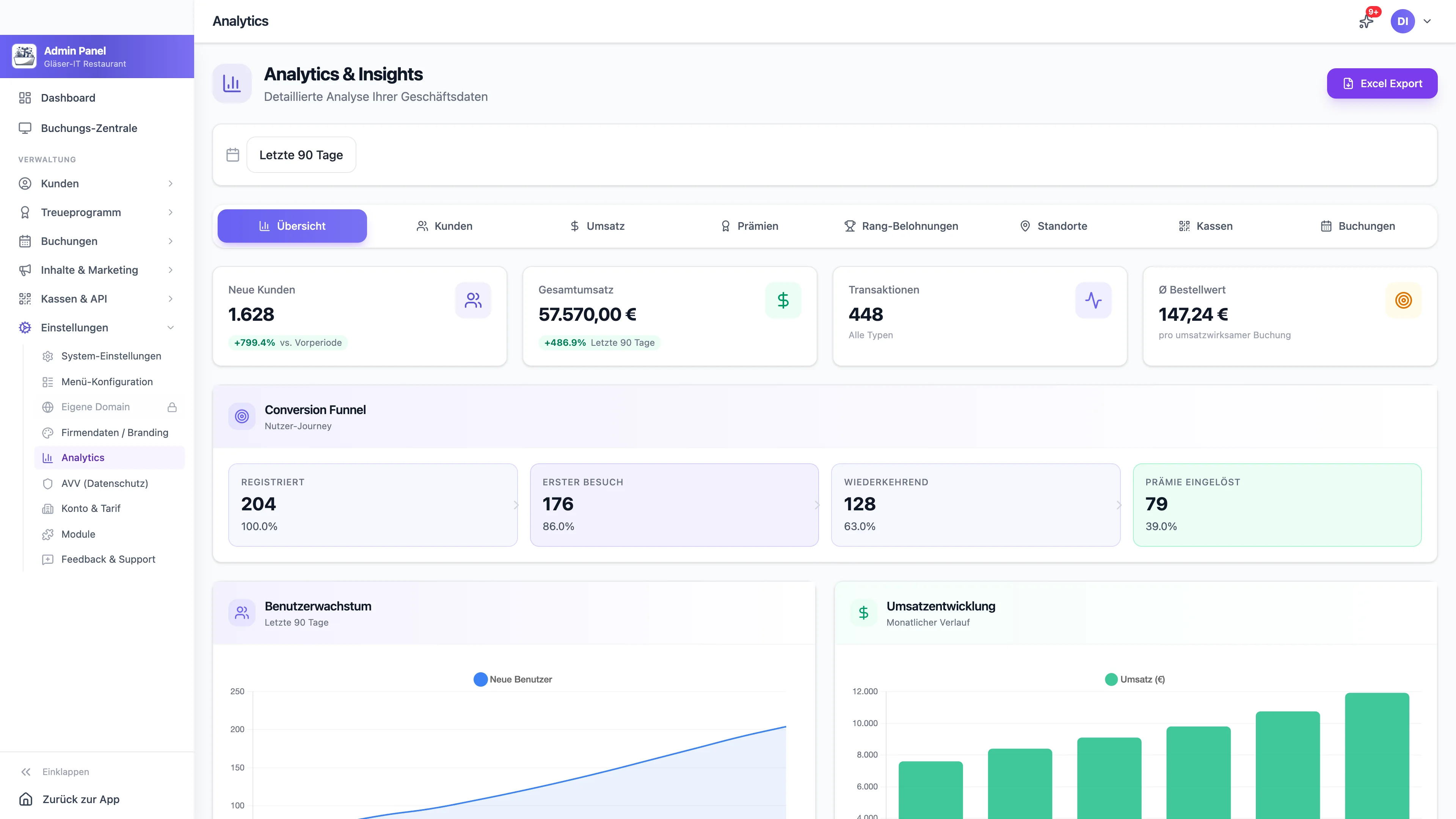
Task: Select Analytics in the settings submenu
Action: (x=110, y=458)
